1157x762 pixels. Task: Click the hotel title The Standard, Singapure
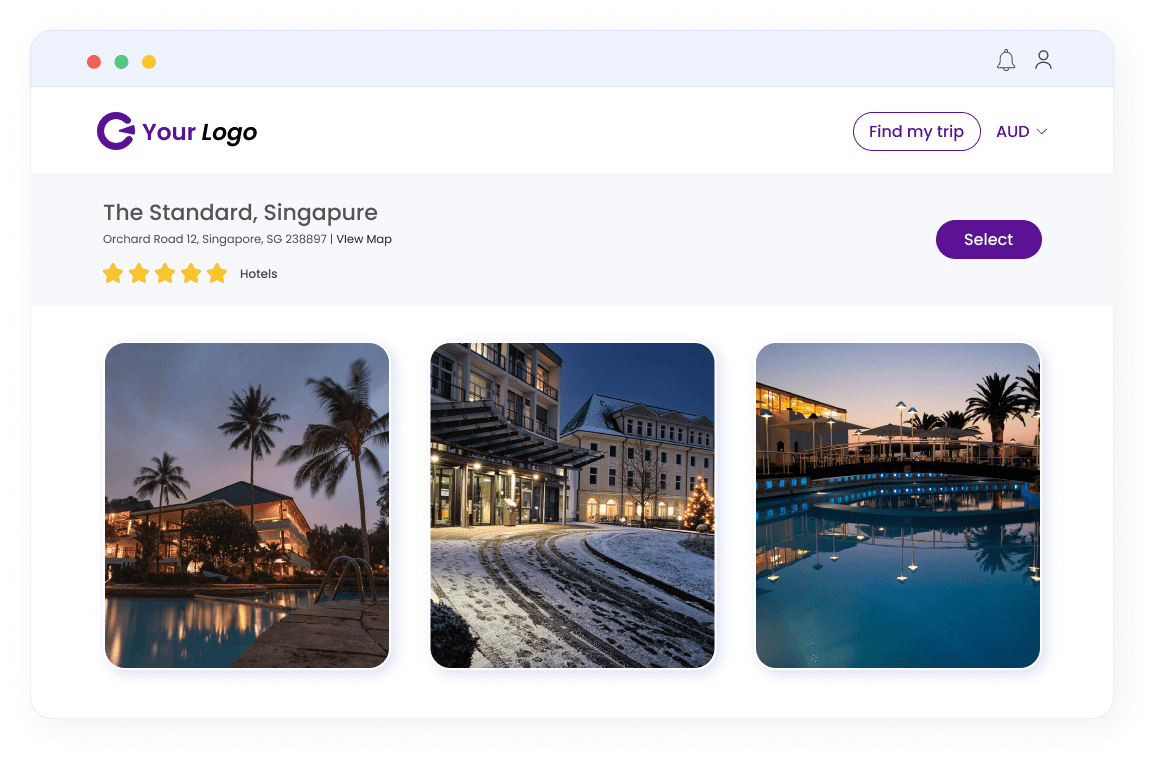click(240, 212)
